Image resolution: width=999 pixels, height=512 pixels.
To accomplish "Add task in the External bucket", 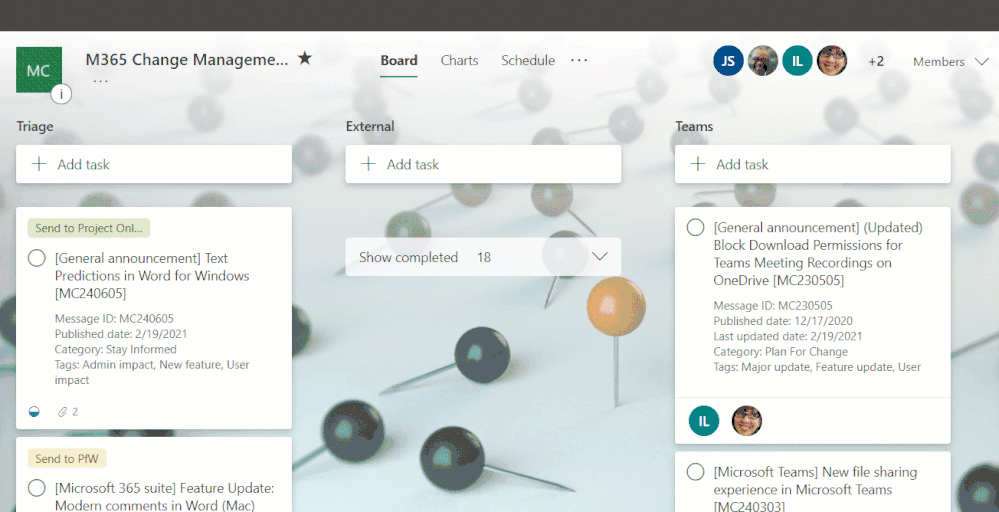I will tap(483, 164).
